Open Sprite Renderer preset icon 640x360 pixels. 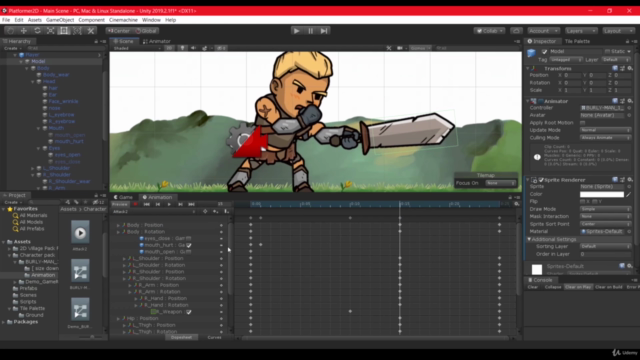(622, 180)
